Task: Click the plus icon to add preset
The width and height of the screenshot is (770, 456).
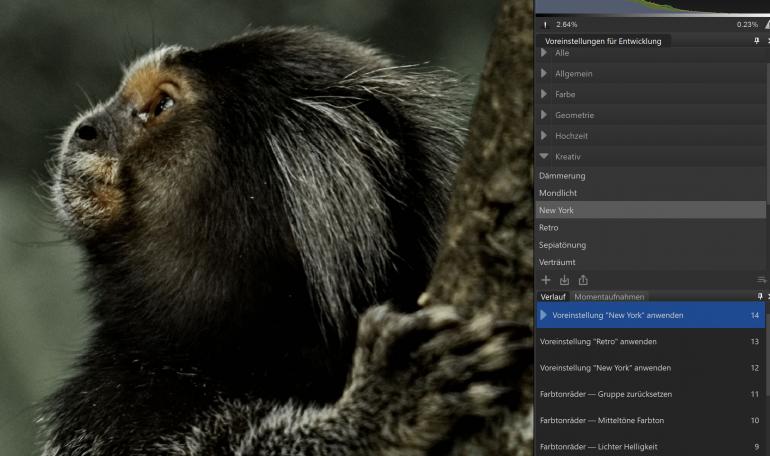Action: 546,280
